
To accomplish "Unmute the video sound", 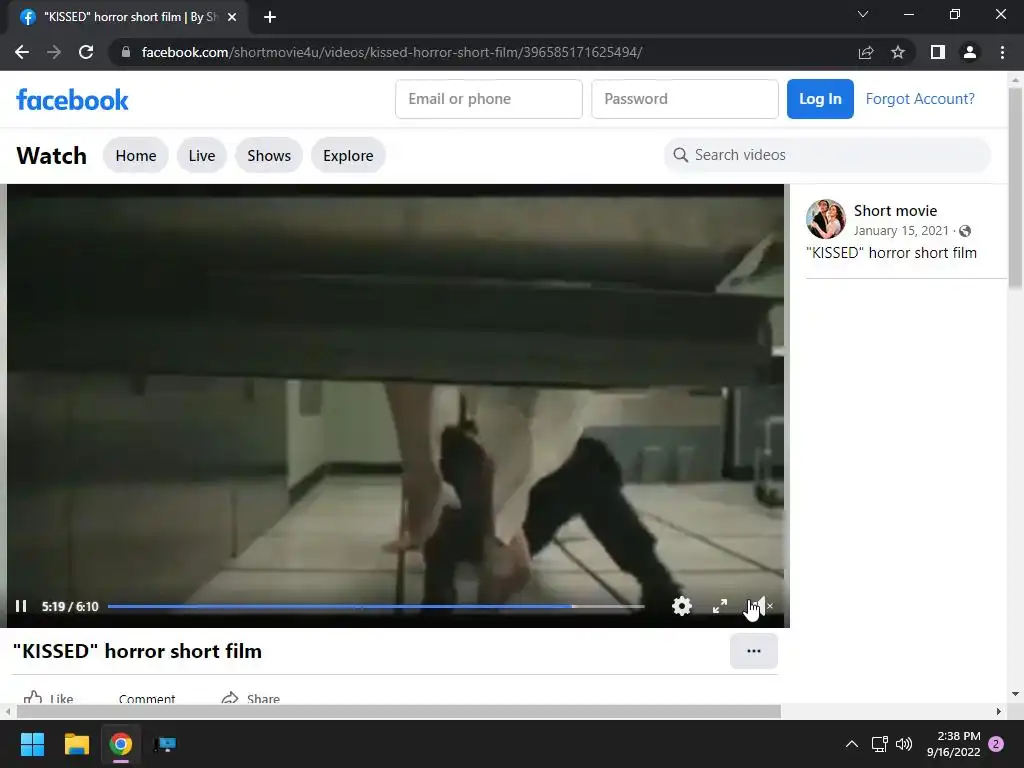I will [760, 606].
